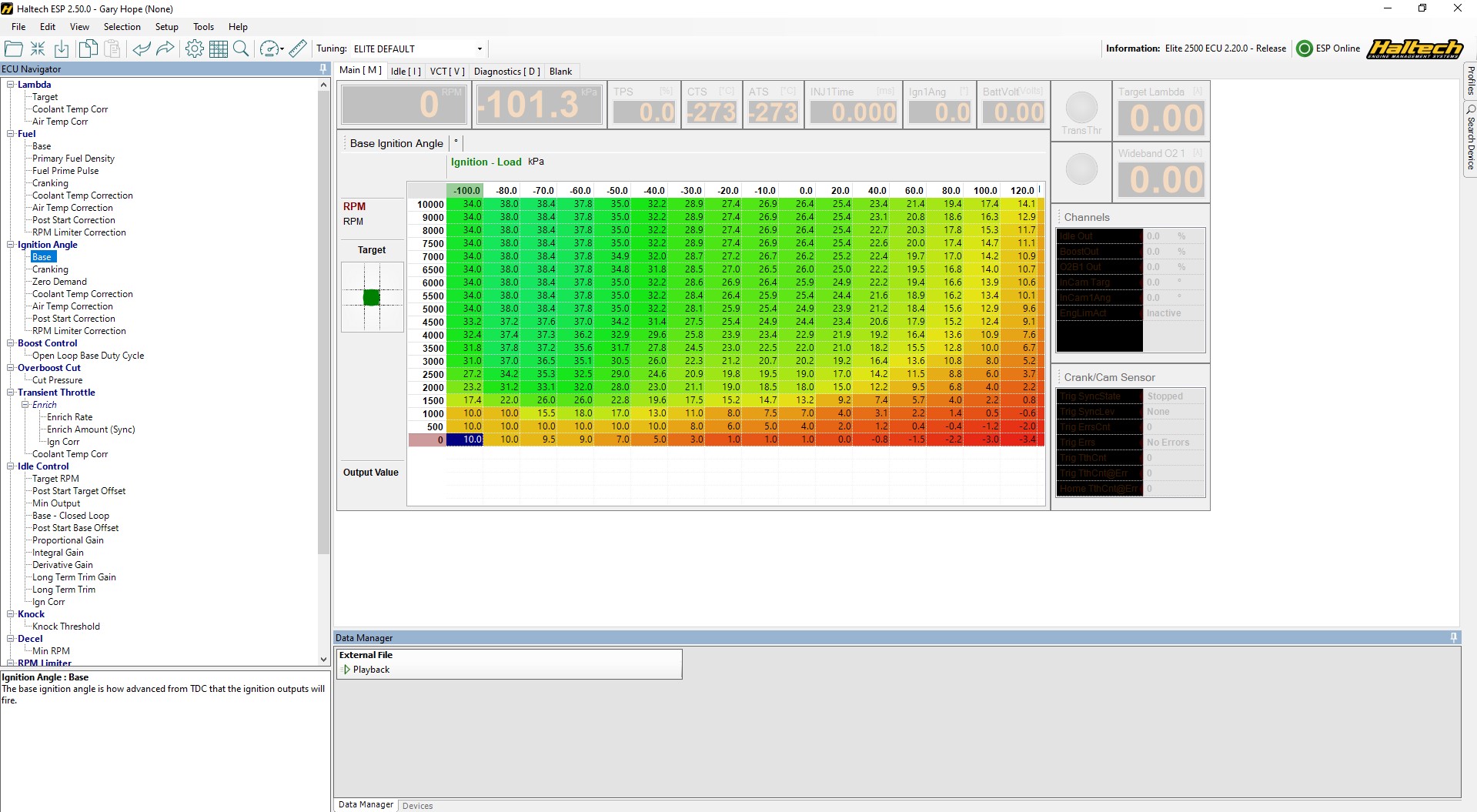The height and width of the screenshot is (812, 1477).
Task: Switch to the Diagnostics [ D ] tab
Action: coord(507,71)
